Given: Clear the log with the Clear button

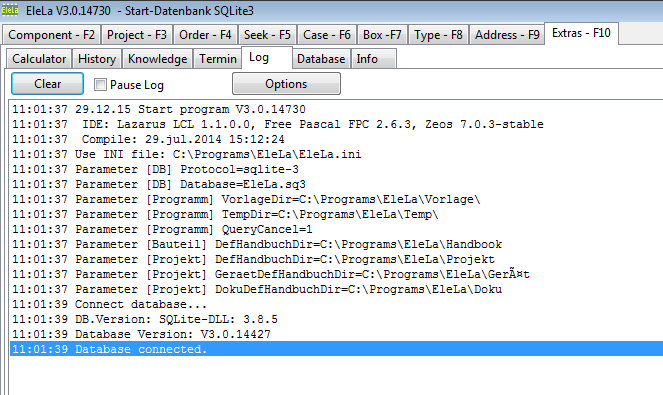Looking at the screenshot, I should tap(47, 84).
